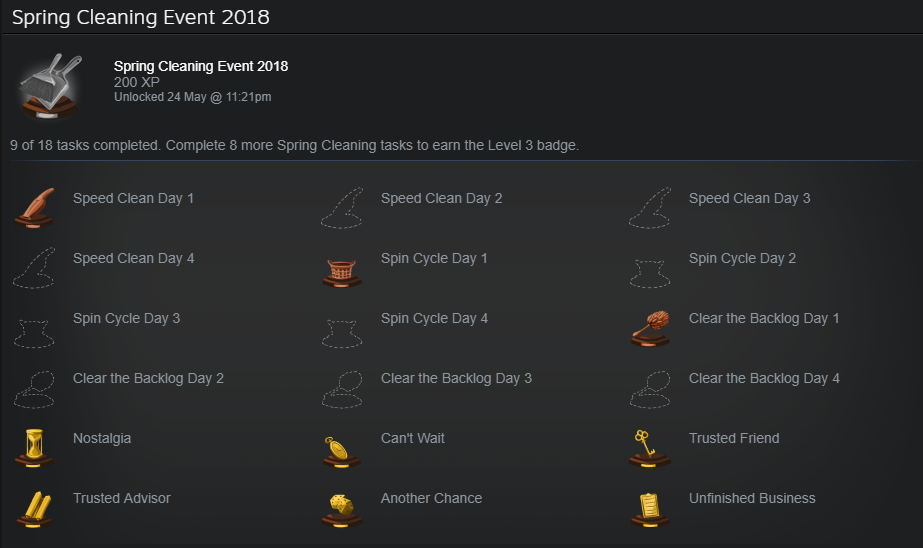The width and height of the screenshot is (923, 548).
Task: Click the Clear the Backlog Day 3 label
Action: click(456, 378)
